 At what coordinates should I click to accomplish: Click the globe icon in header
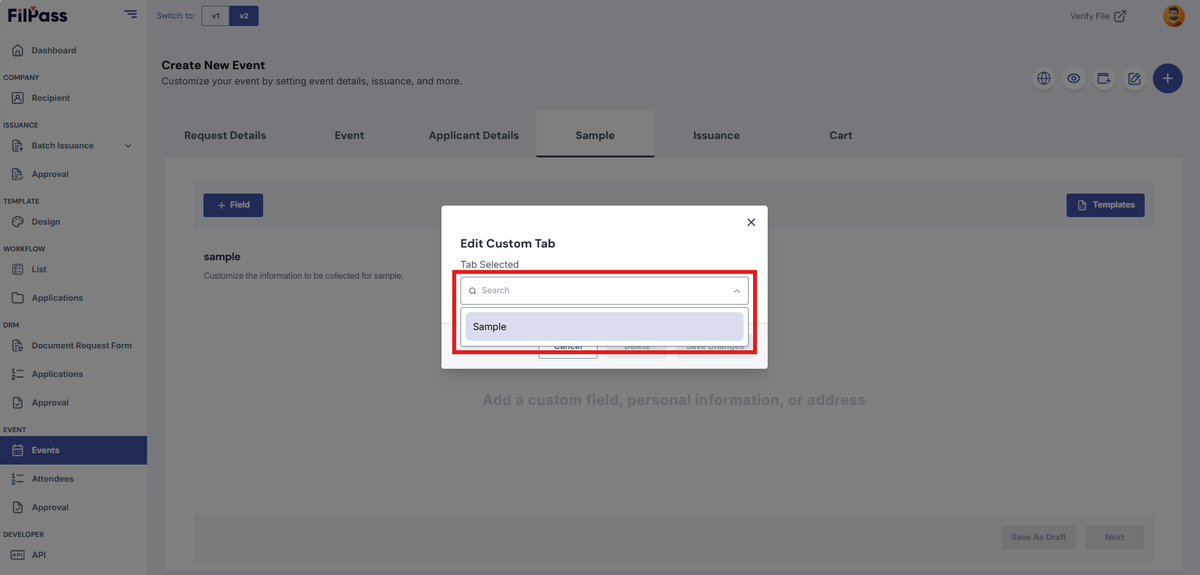click(1044, 78)
